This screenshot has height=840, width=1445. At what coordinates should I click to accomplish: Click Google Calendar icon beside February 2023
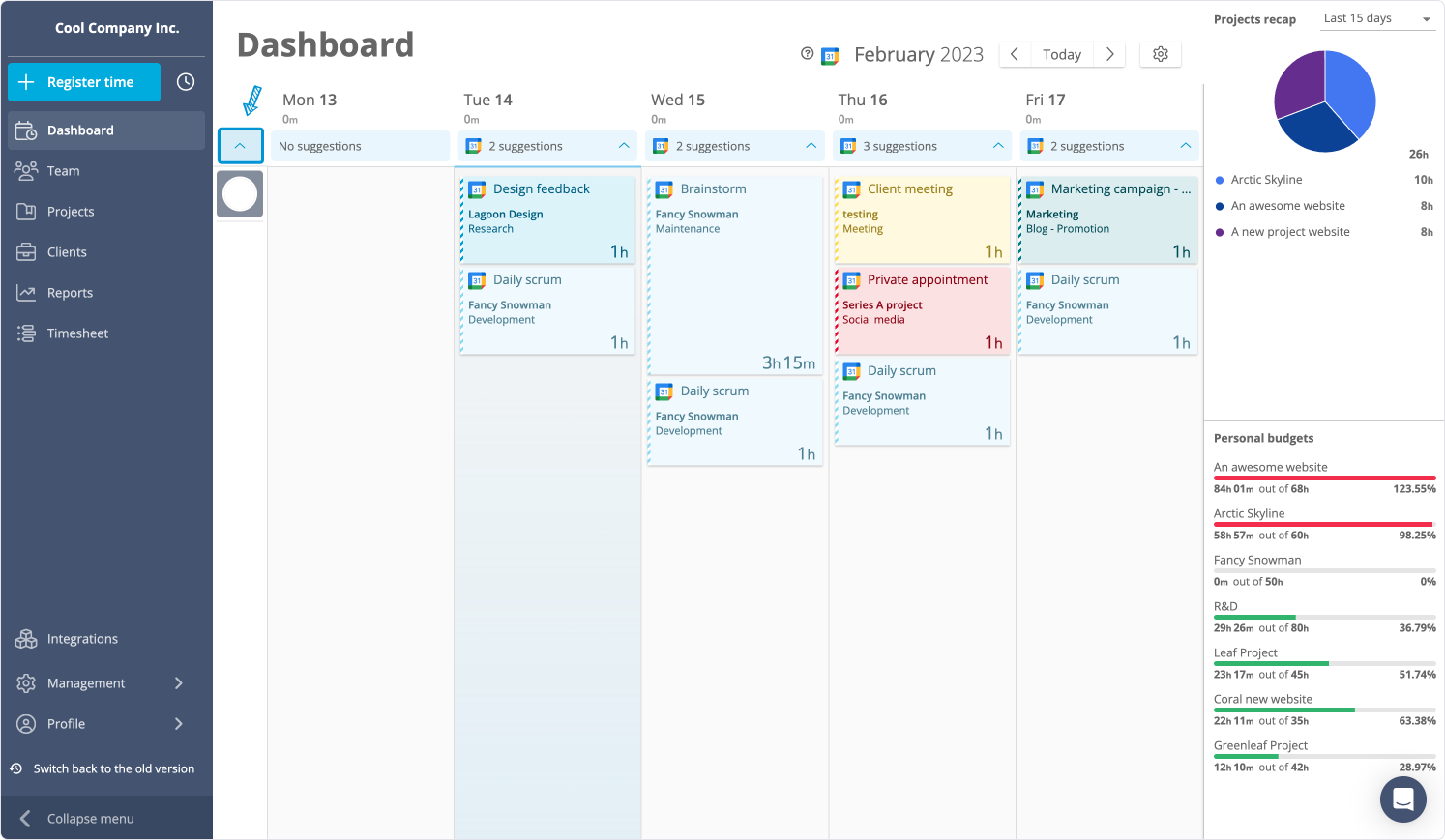click(830, 56)
